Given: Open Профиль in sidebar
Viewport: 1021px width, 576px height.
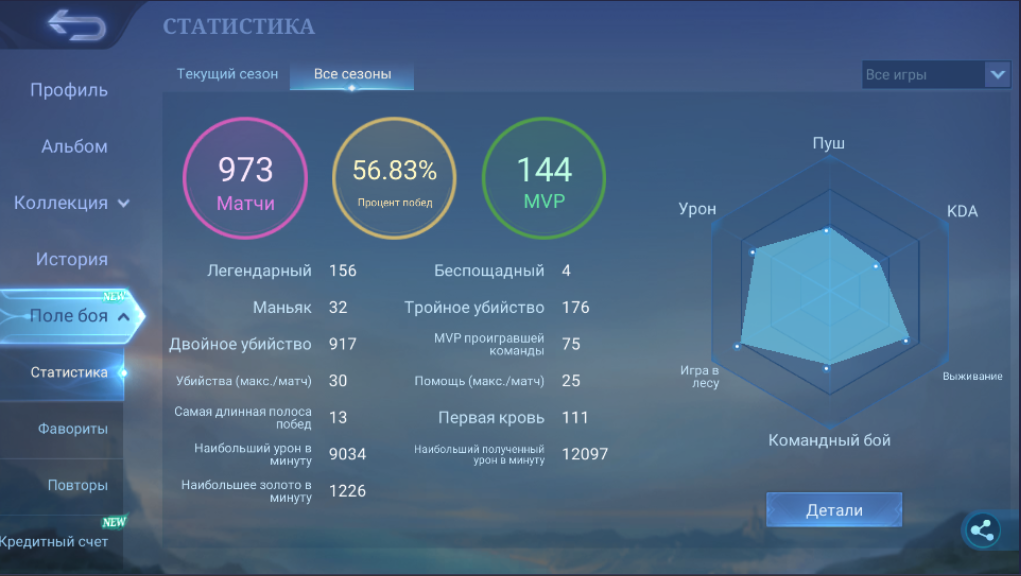Looking at the screenshot, I should 69,90.
